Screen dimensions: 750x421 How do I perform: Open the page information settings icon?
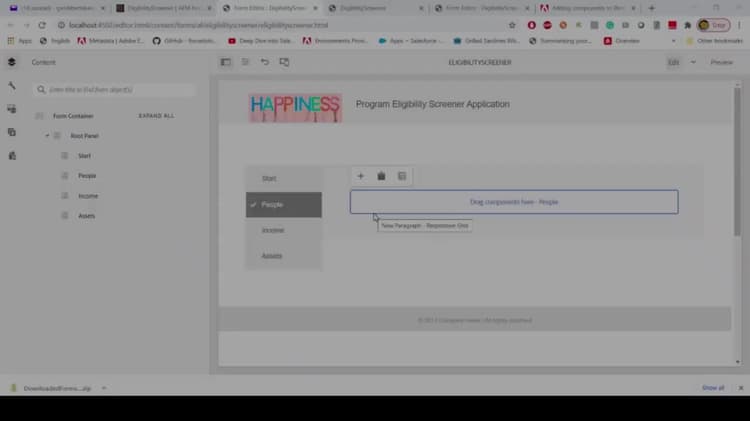(245, 62)
